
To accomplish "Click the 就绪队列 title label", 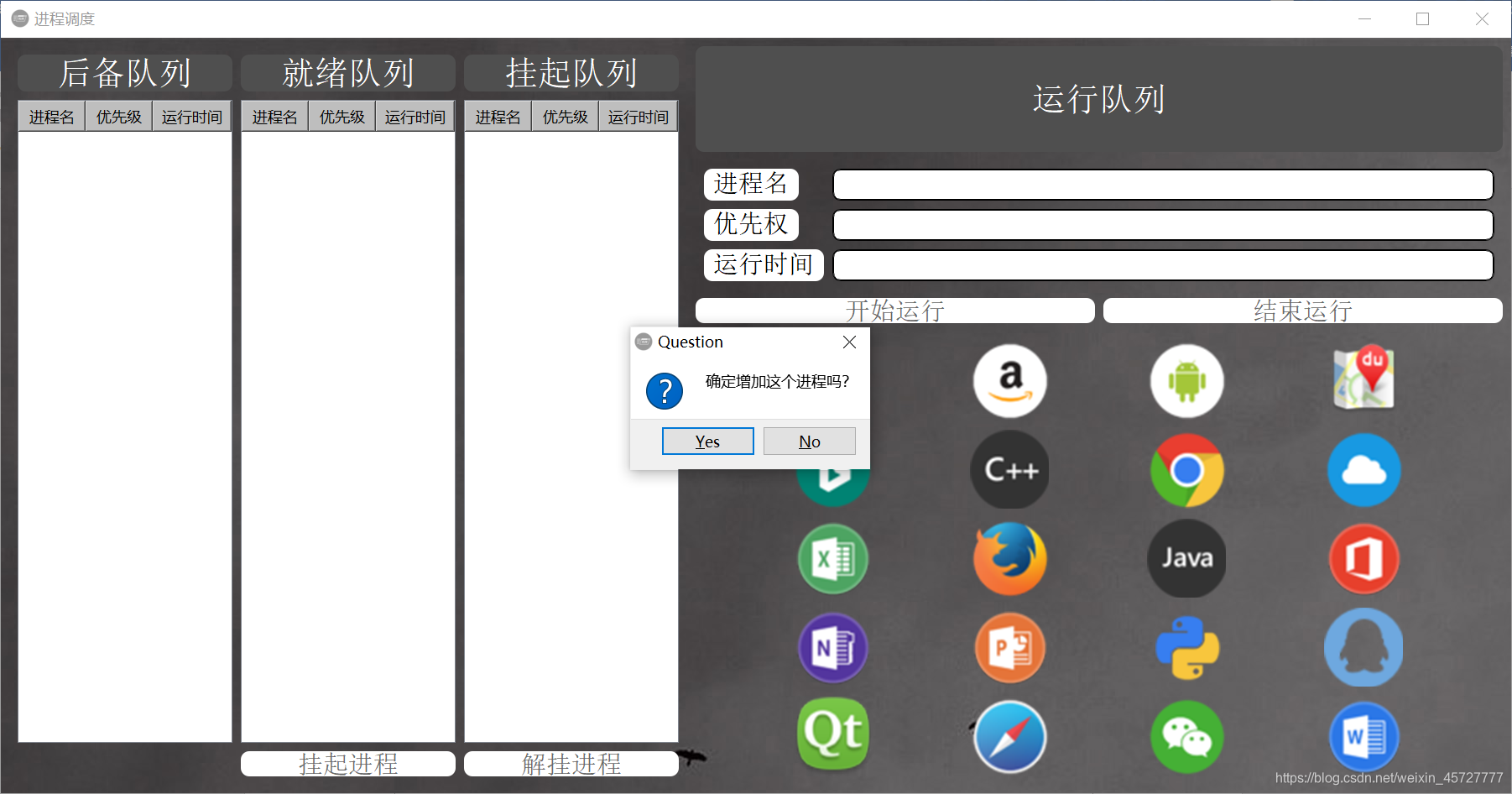I will point(348,73).
